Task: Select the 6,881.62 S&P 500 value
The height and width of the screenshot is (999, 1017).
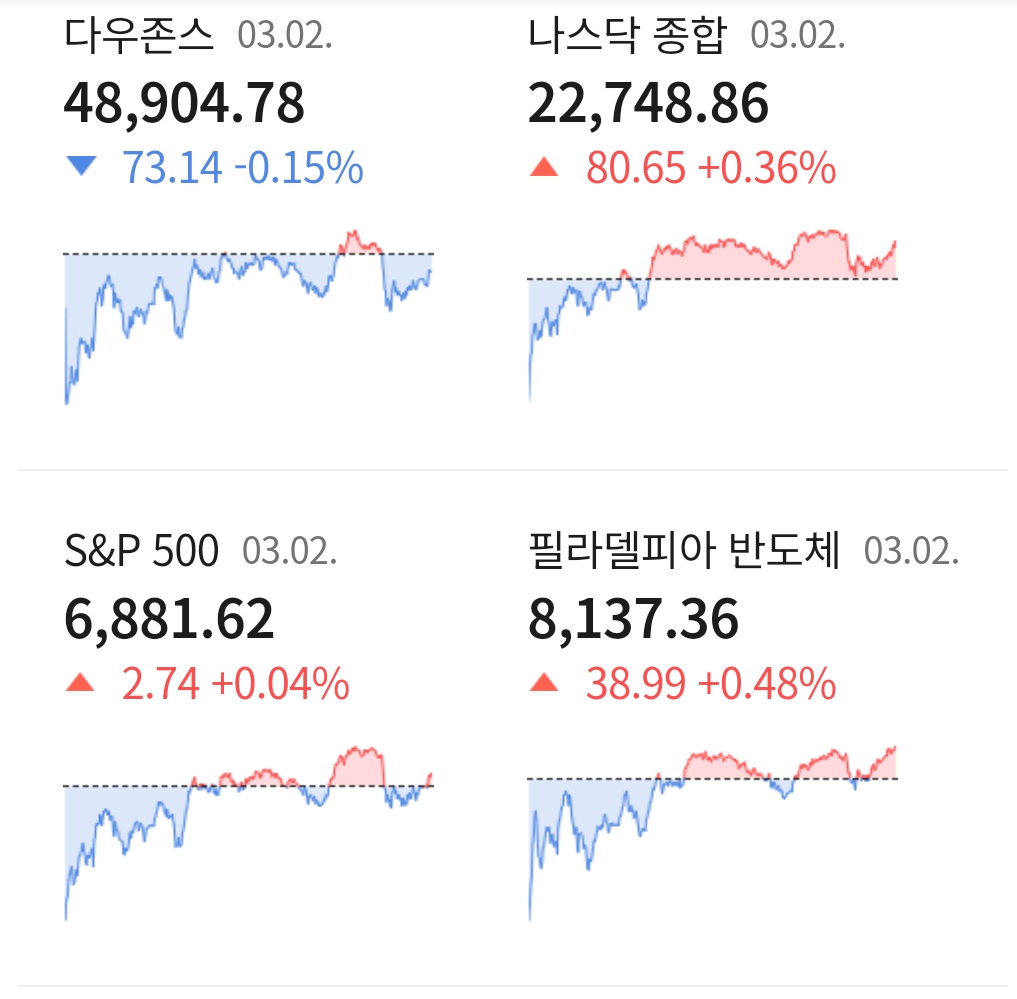Action: [169, 620]
